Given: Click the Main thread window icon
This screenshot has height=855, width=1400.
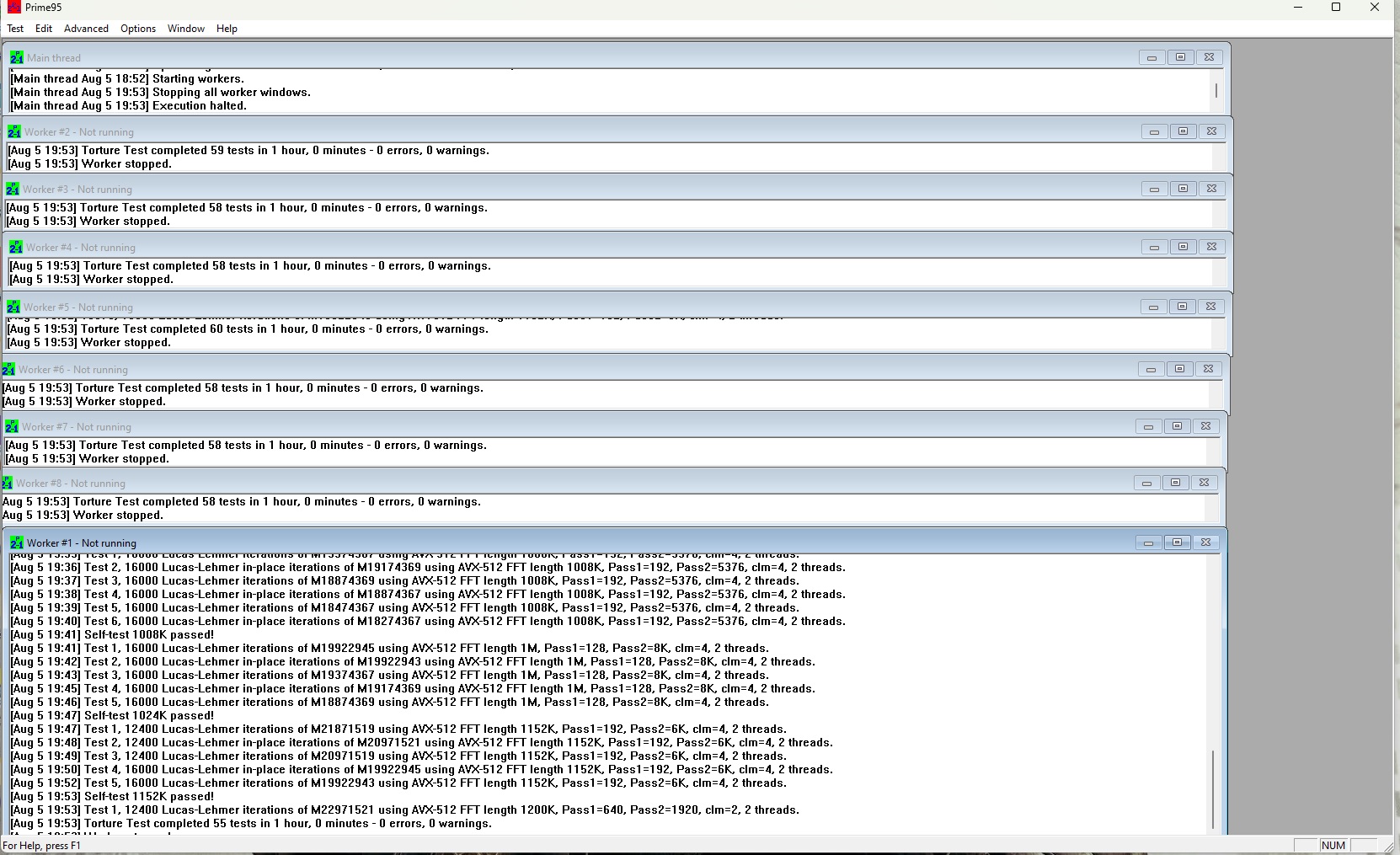Looking at the screenshot, I should pyautogui.click(x=17, y=58).
